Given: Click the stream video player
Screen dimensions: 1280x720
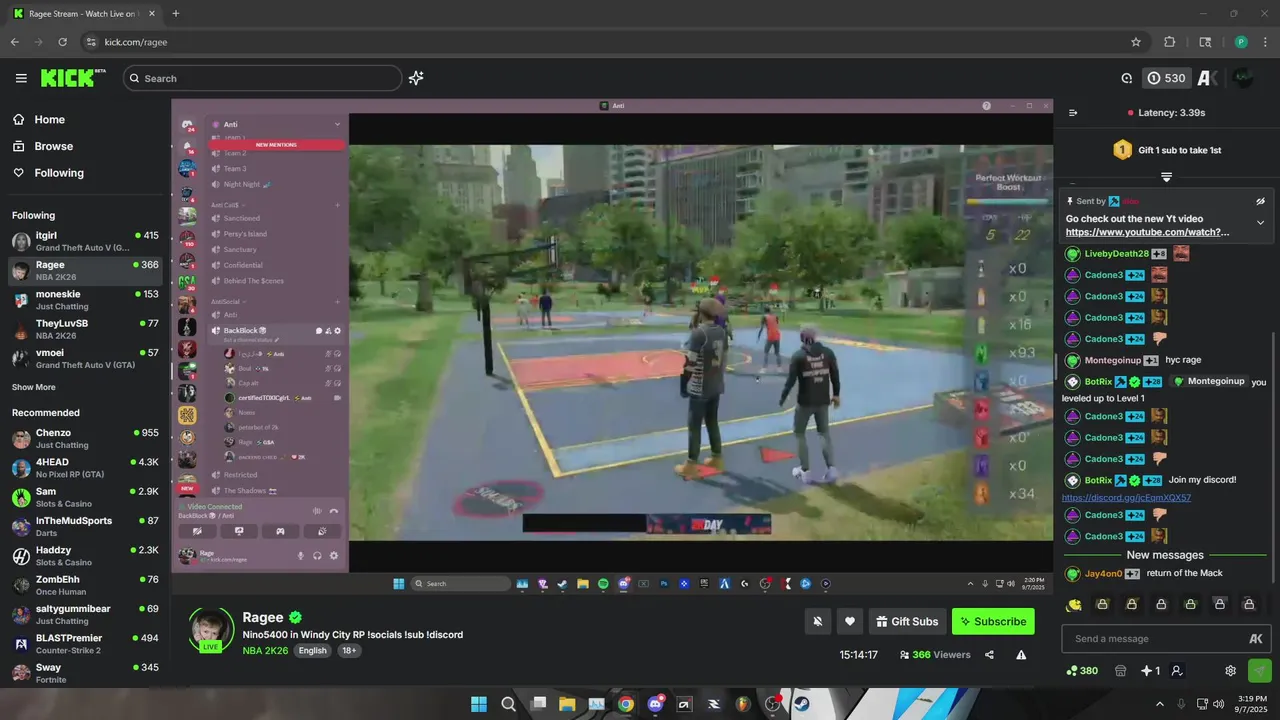Looking at the screenshot, I should [x=612, y=345].
